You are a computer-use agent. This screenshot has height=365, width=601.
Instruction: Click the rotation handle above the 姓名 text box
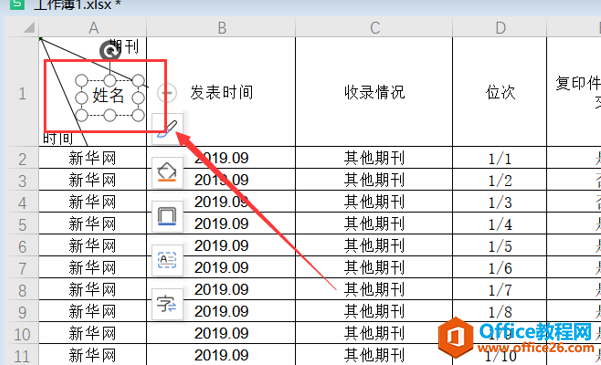(x=110, y=51)
